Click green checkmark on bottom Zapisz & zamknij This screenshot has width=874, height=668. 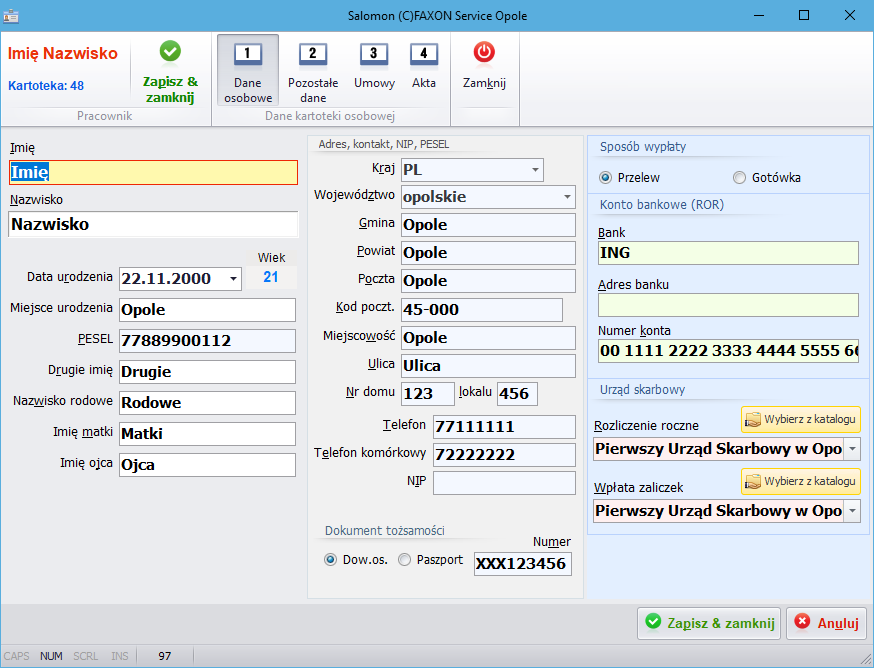click(x=653, y=621)
